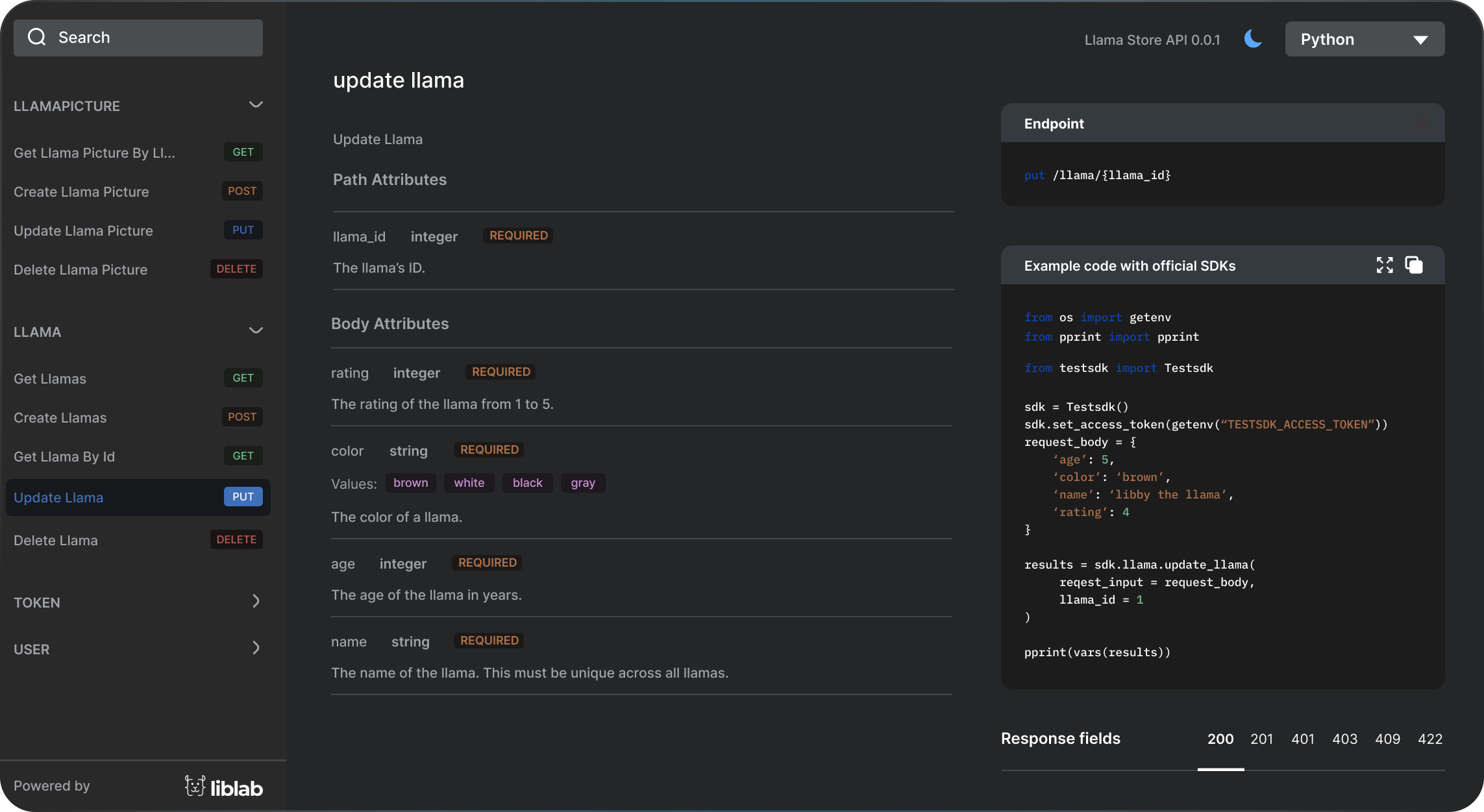Click the PUT badge next to Update Llama
The height and width of the screenshot is (812, 1484).
[242, 497]
